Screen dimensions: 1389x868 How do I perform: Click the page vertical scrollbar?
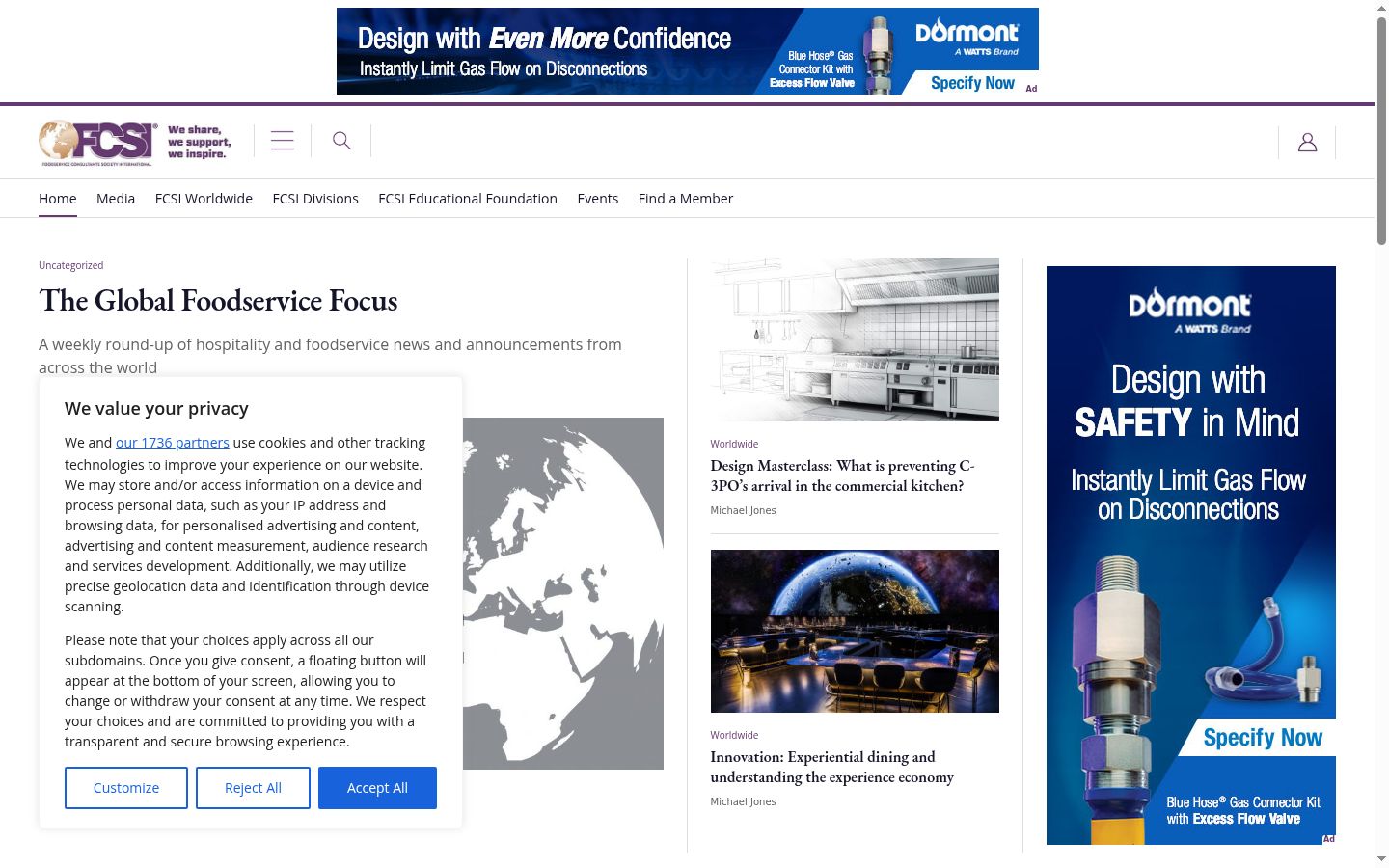click(x=1381, y=130)
